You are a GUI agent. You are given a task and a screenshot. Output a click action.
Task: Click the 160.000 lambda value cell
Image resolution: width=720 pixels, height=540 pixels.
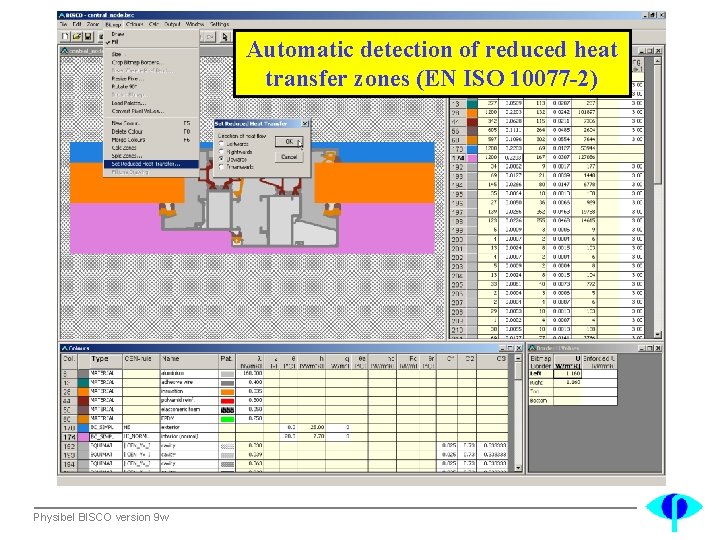250,374
